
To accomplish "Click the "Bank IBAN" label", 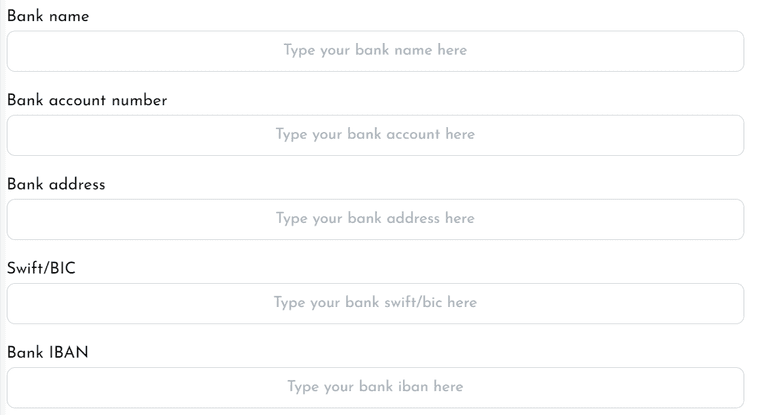I will (48, 352).
